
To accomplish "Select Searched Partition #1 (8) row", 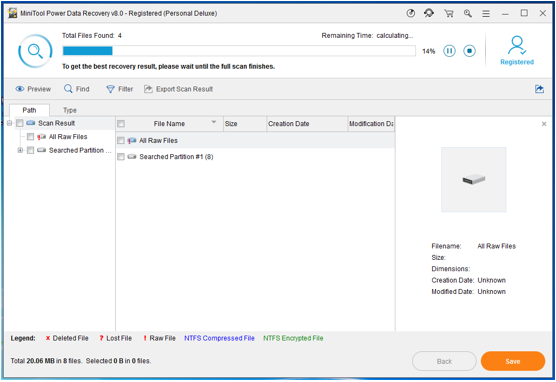I will click(x=255, y=157).
